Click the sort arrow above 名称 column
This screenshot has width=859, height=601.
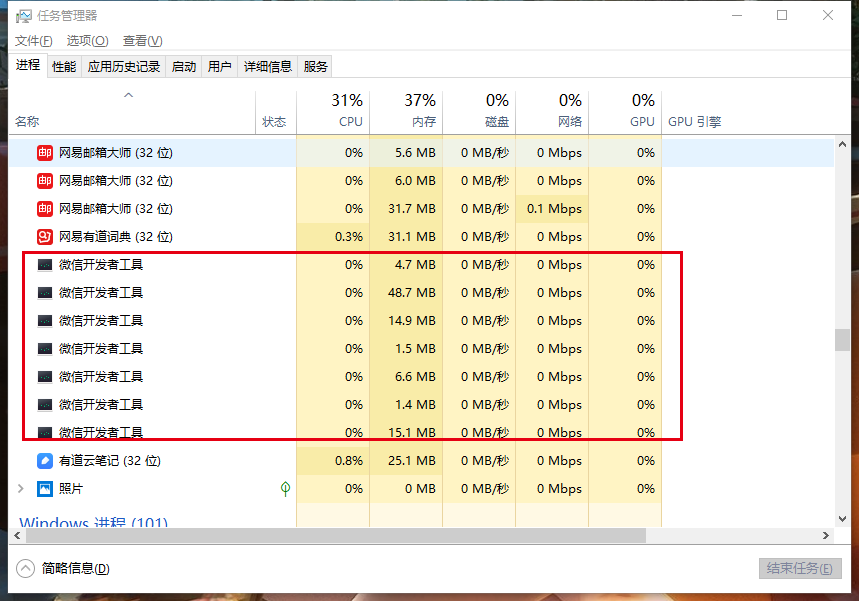coord(128,95)
